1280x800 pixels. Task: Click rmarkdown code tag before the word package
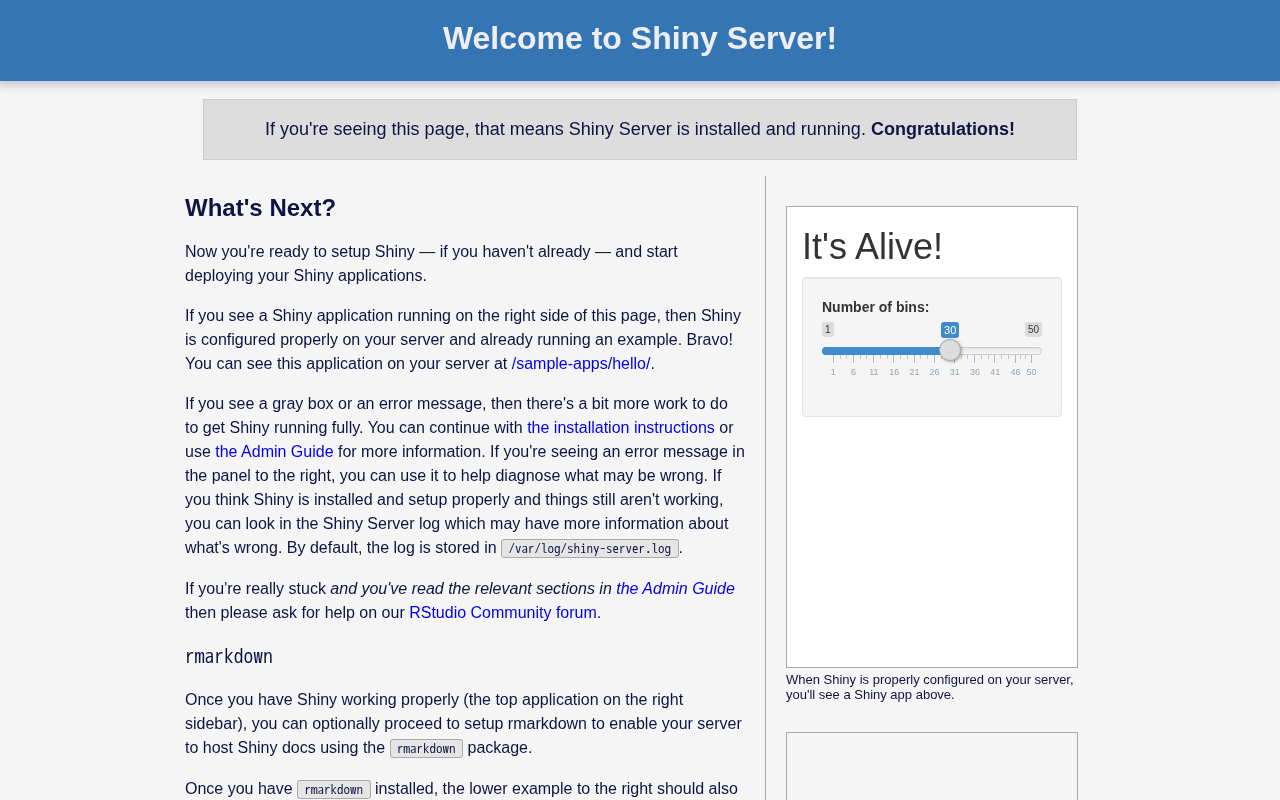click(426, 749)
